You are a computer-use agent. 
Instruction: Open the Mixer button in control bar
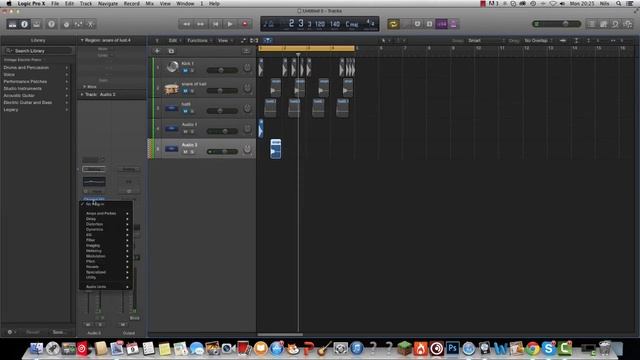coord(78,24)
